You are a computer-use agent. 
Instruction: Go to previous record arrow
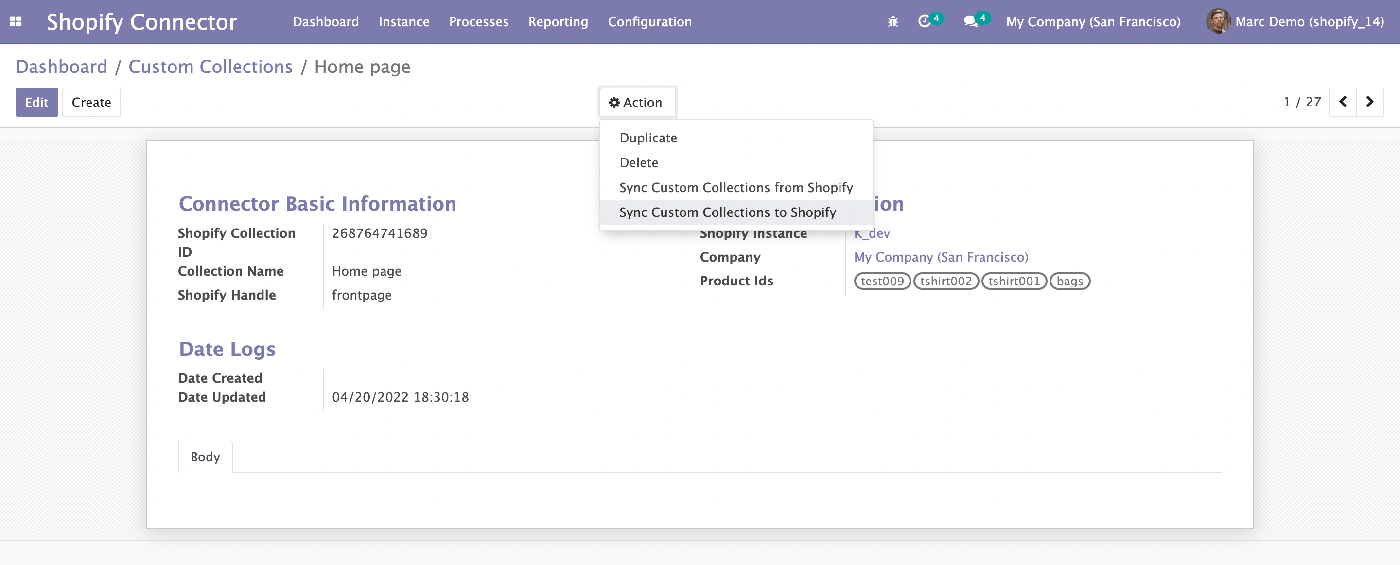tap(1343, 102)
